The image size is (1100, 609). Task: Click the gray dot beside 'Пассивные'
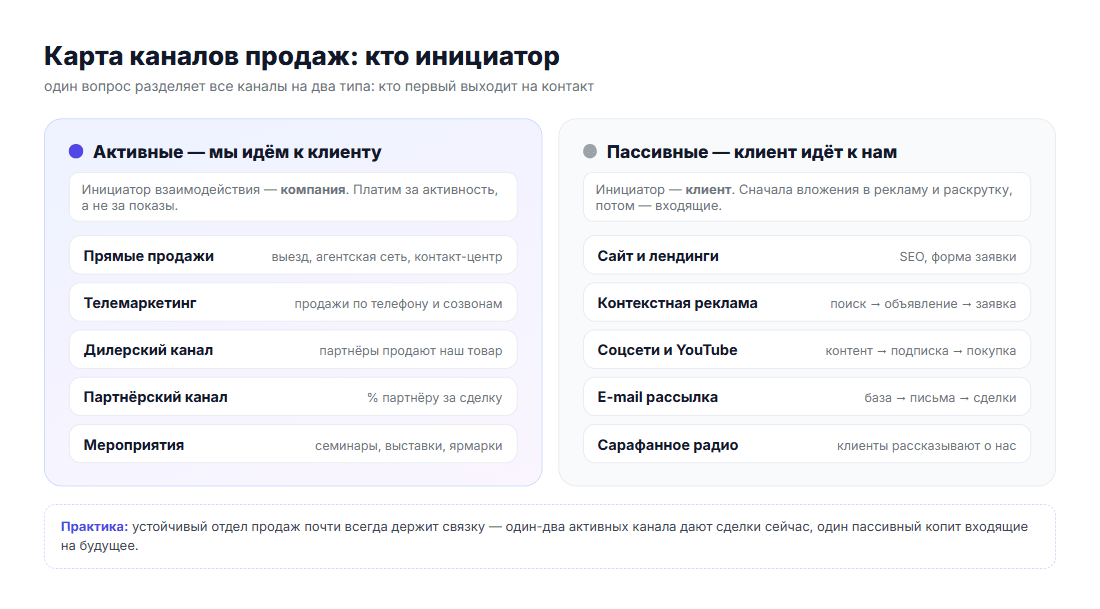590,152
